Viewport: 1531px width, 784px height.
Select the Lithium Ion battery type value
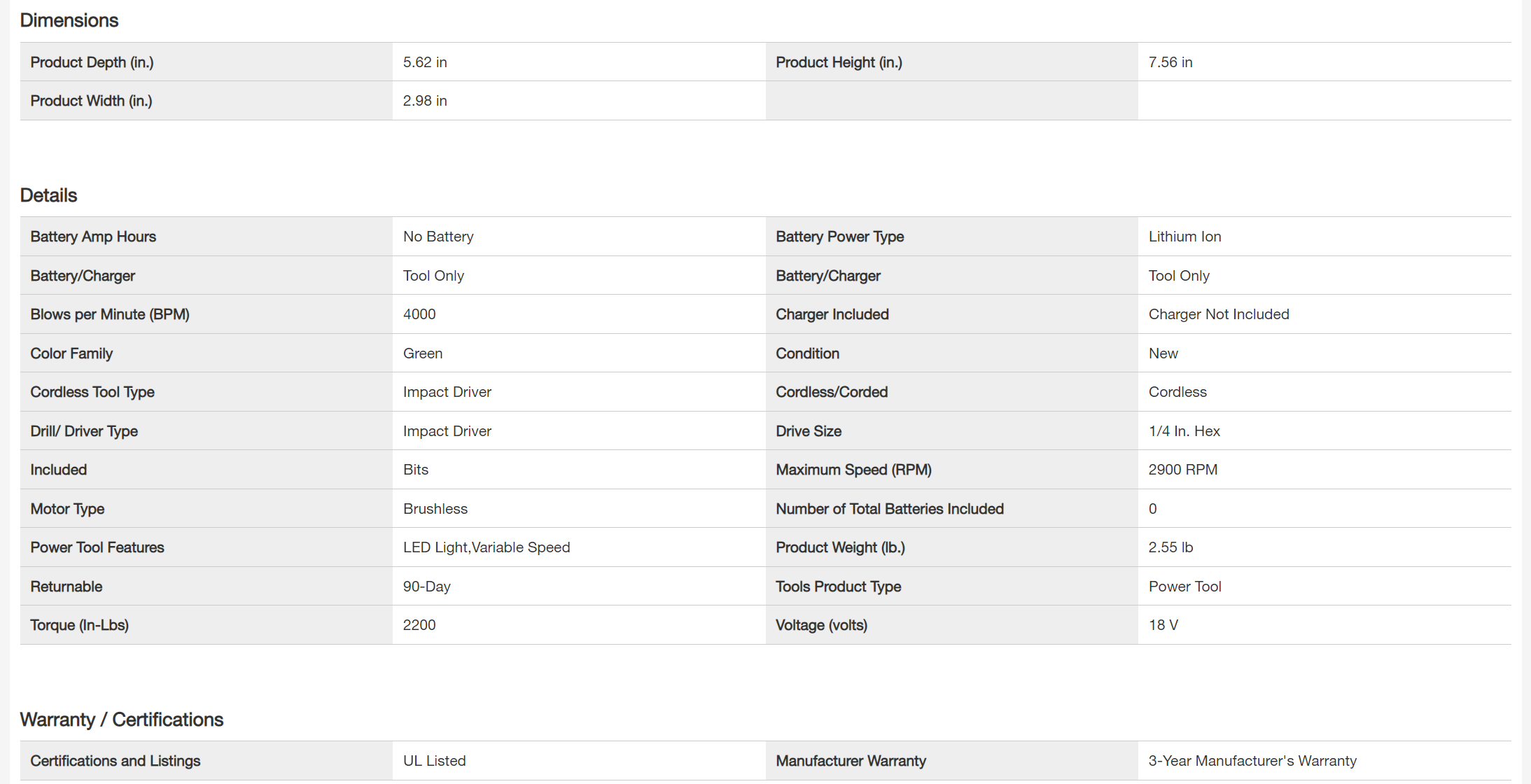click(x=1184, y=237)
